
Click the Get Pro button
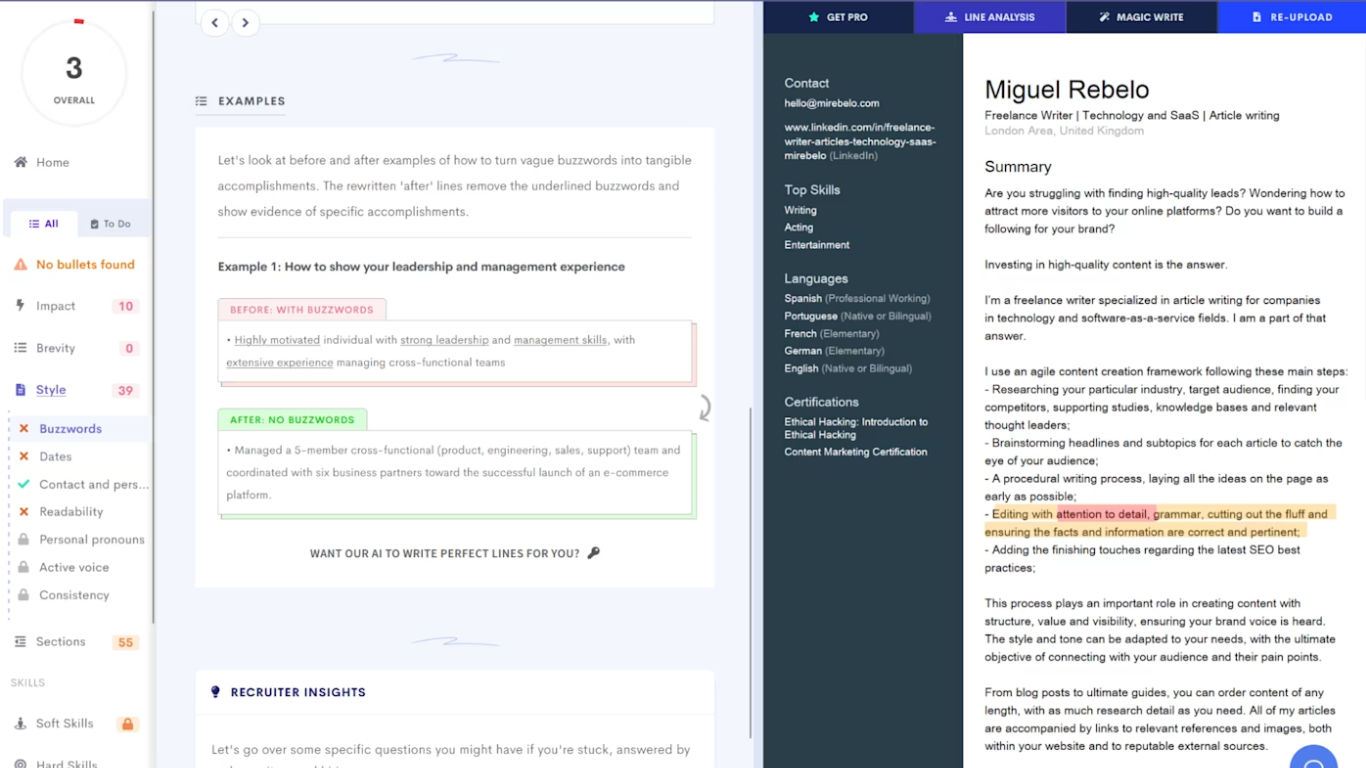coord(838,17)
